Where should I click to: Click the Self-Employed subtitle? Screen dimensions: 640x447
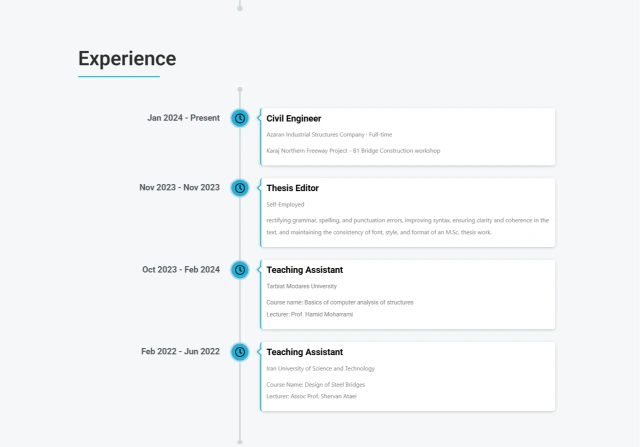click(x=285, y=204)
